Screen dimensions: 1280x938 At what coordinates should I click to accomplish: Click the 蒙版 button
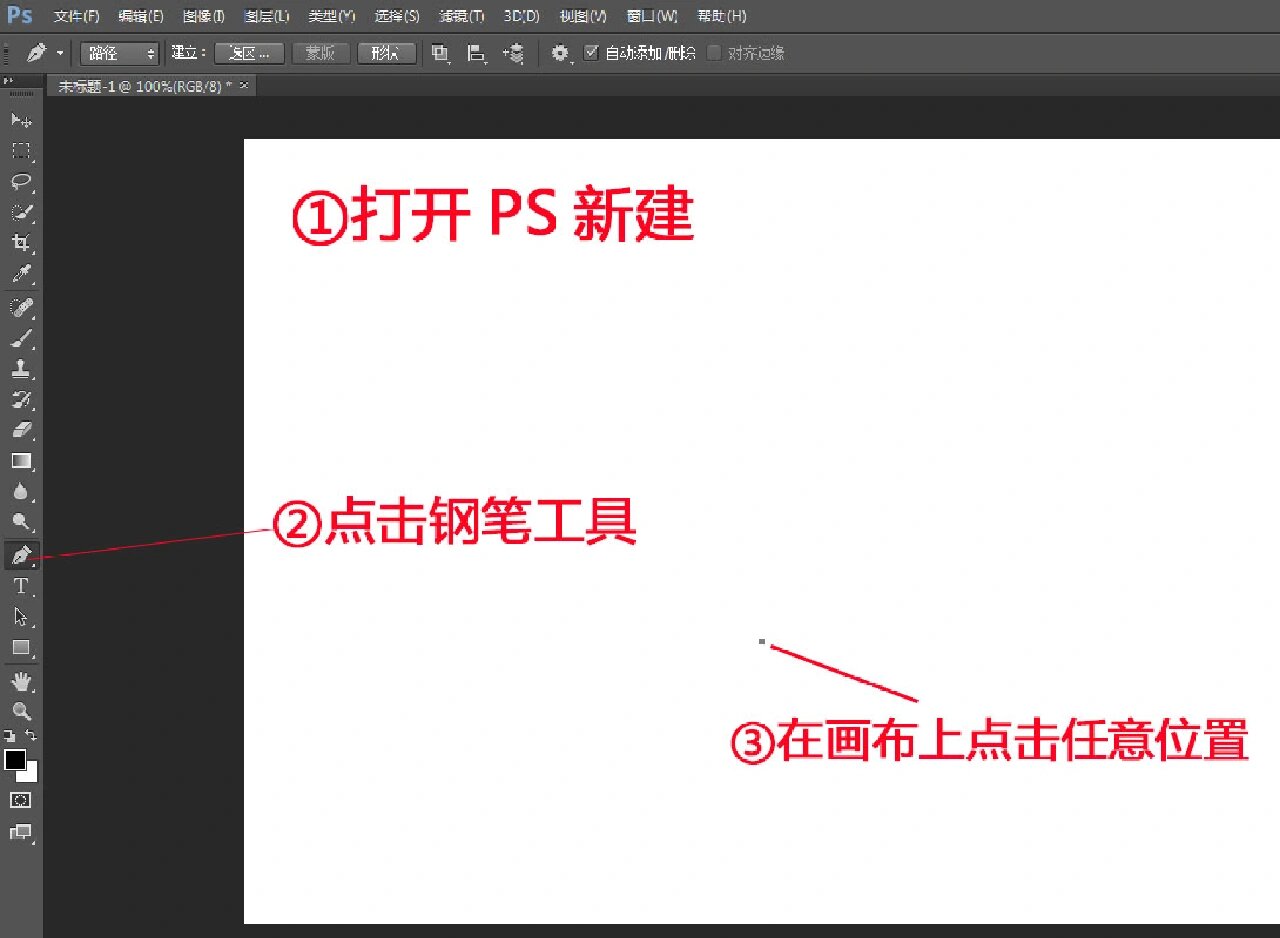click(x=320, y=53)
